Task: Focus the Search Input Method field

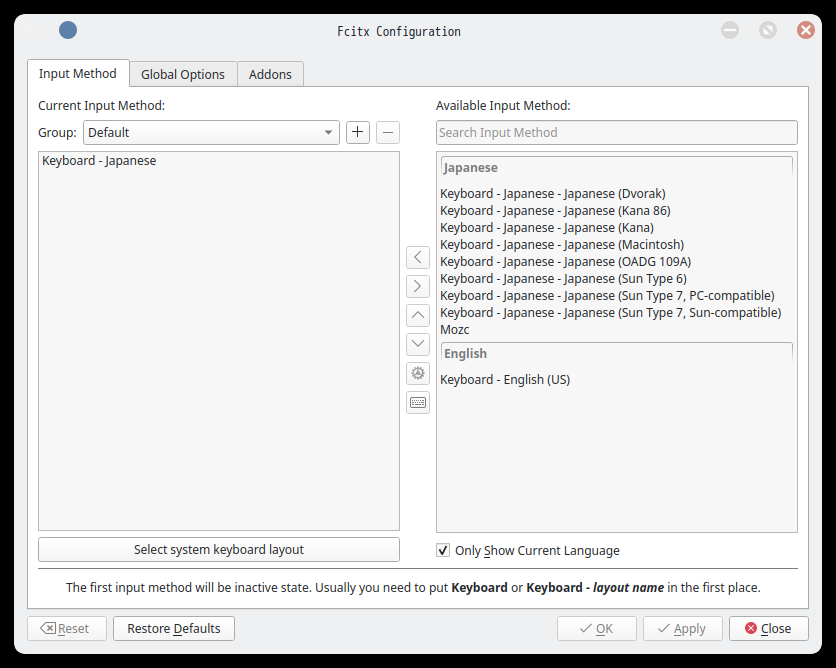Action: point(616,133)
